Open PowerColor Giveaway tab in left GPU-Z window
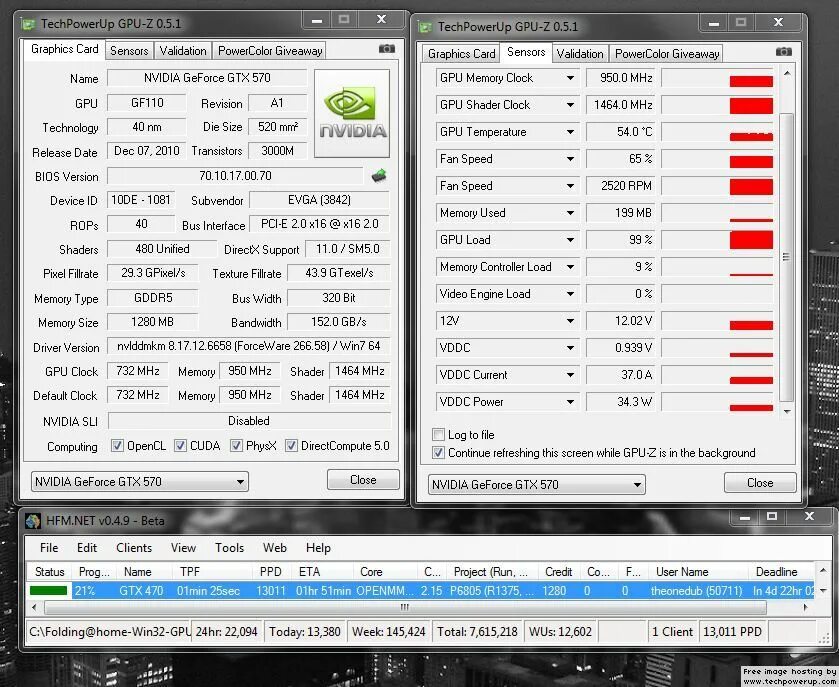The height and width of the screenshot is (687, 839). tap(270, 51)
